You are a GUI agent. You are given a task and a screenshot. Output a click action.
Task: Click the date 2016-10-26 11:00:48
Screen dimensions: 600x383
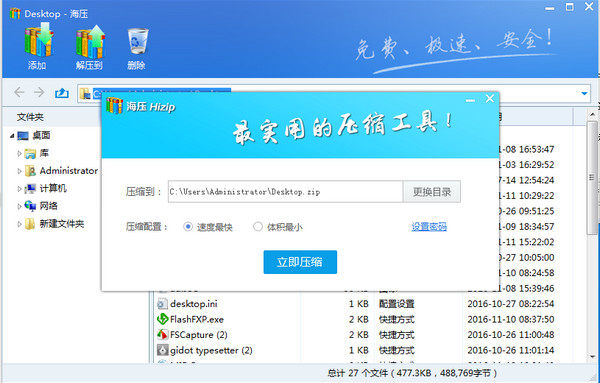(x=511, y=335)
